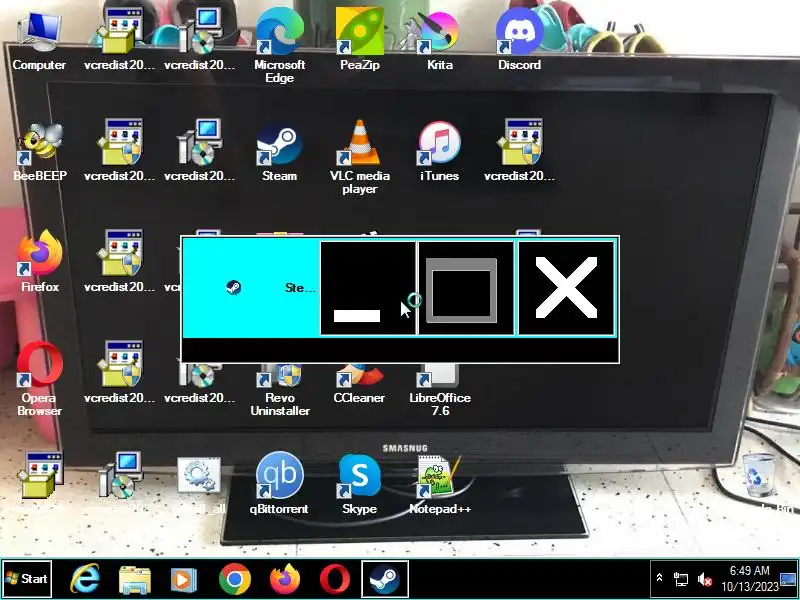Open the Discord shortcut

(x=519, y=40)
